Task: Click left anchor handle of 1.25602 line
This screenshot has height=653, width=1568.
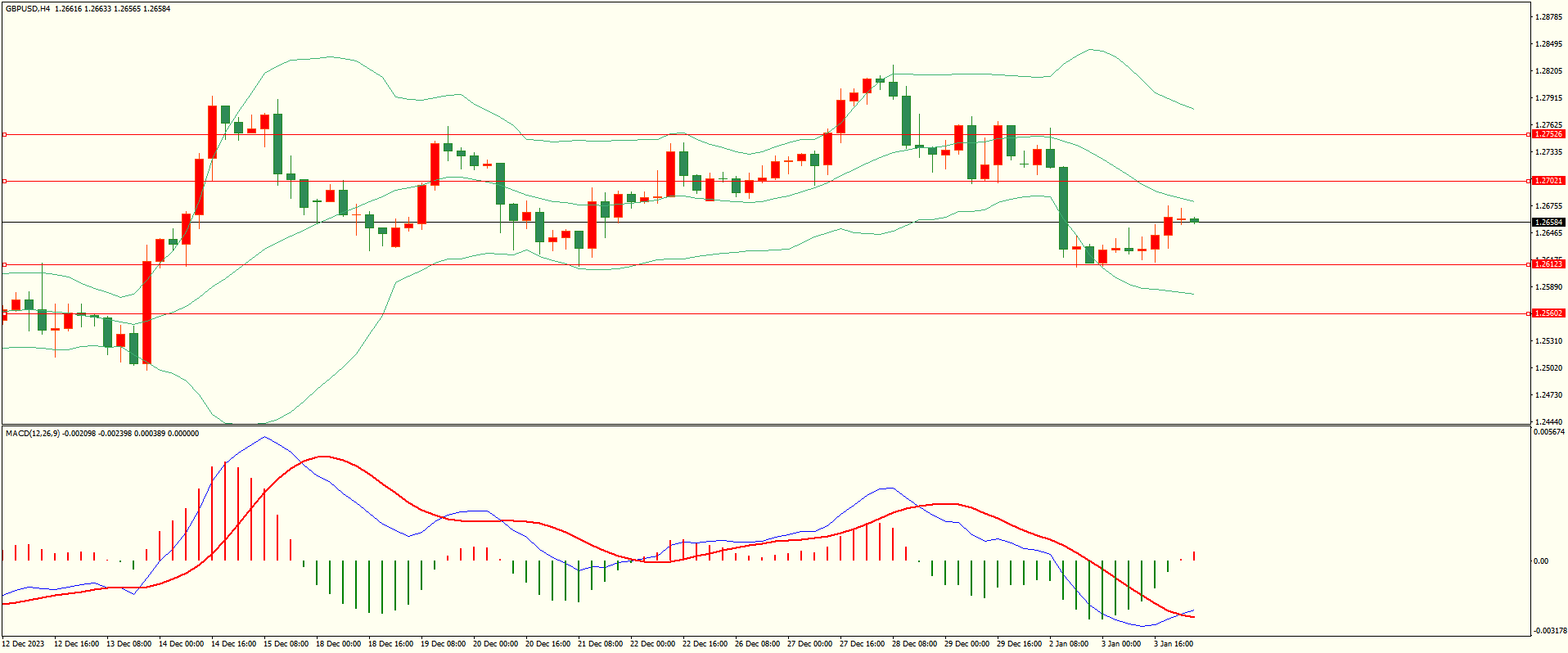Action: (x=4, y=313)
